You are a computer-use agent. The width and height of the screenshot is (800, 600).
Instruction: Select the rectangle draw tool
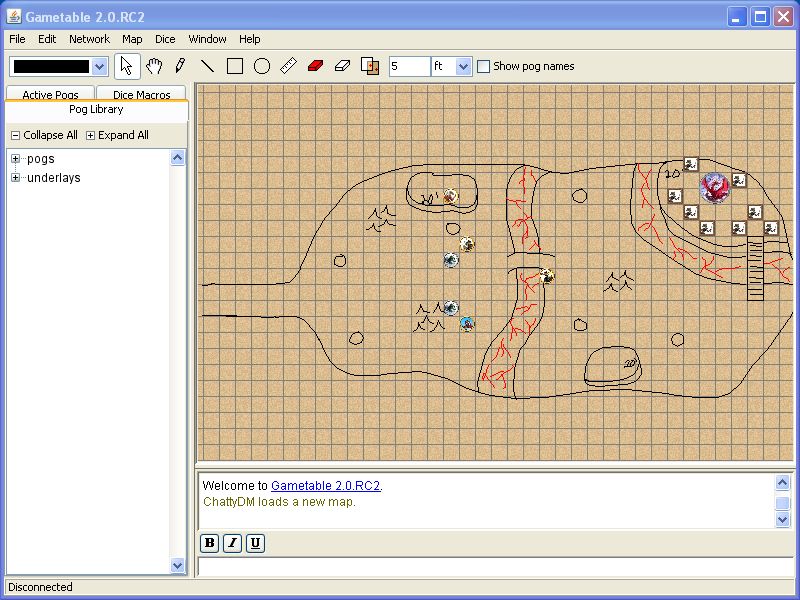coord(235,66)
